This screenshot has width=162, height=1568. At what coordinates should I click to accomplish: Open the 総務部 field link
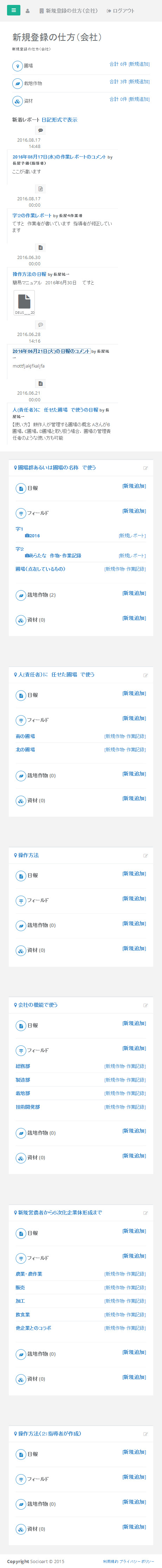(22, 1067)
